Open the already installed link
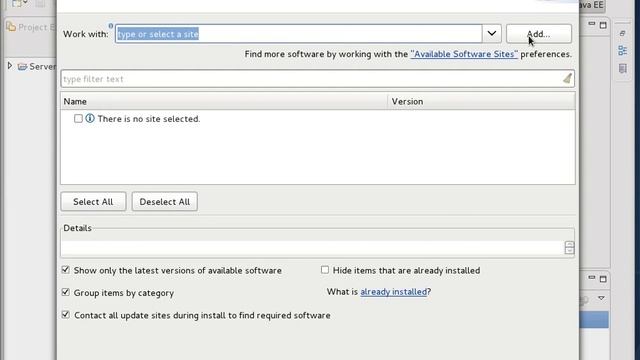 (x=393, y=292)
